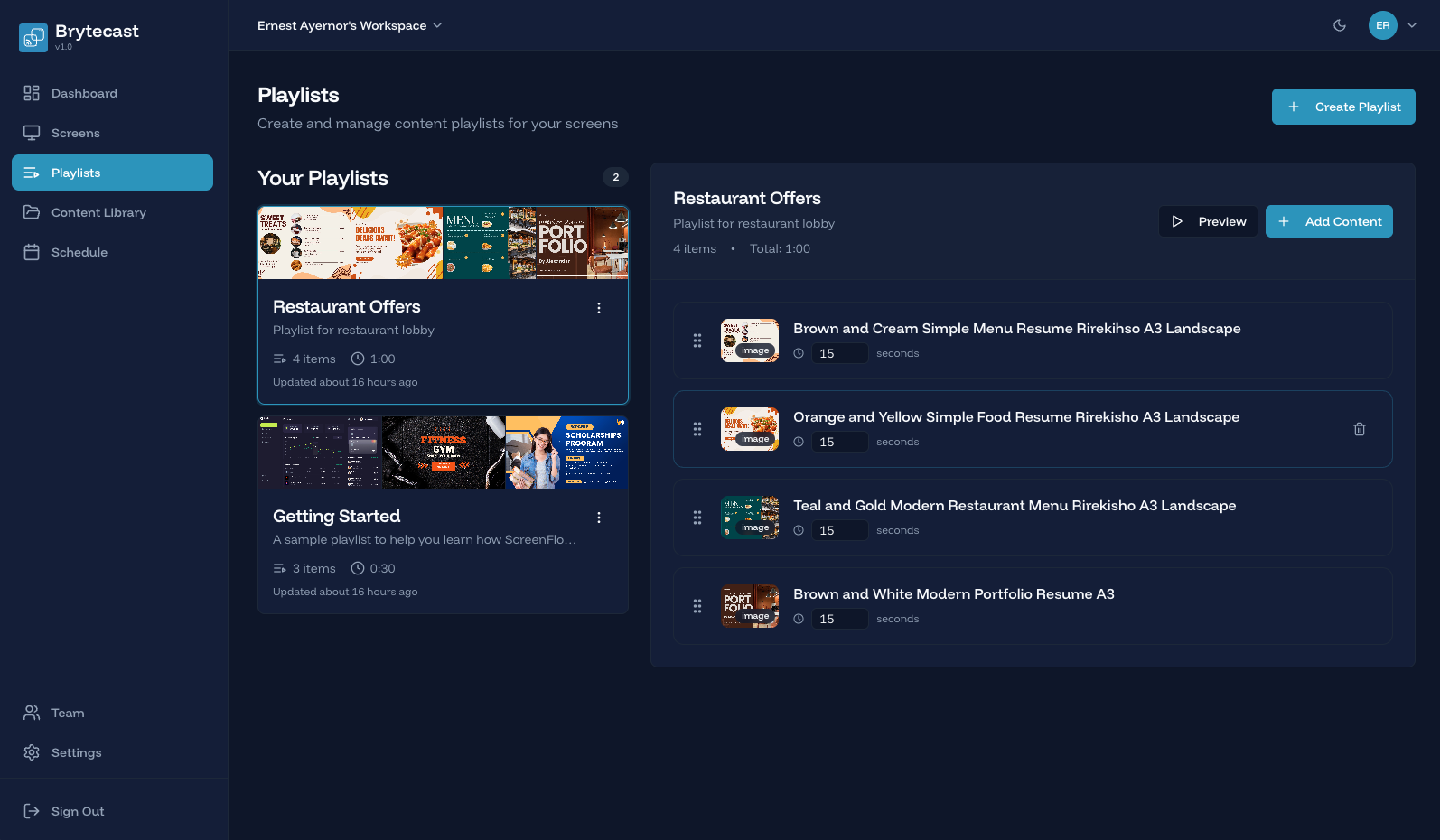Open the Team page
The width and height of the screenshot is (1440, 840).
click(112, 713)
